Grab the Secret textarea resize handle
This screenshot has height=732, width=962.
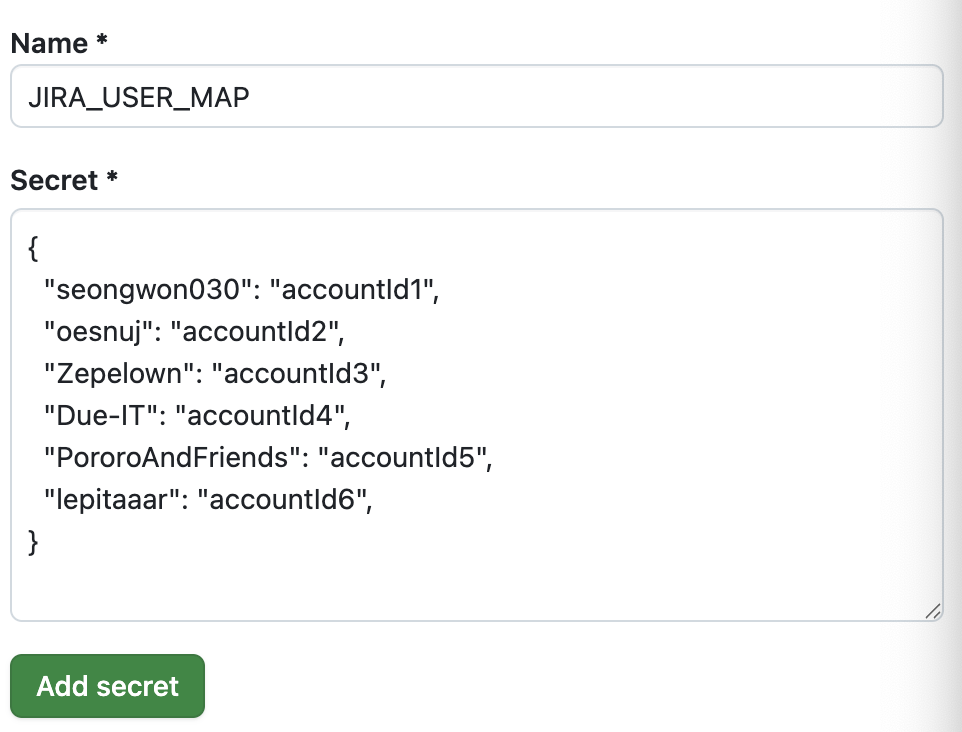(933, 611)
